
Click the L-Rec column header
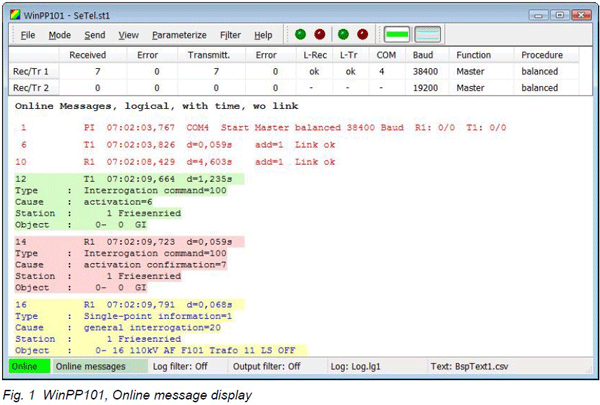(x=315, y=55)
